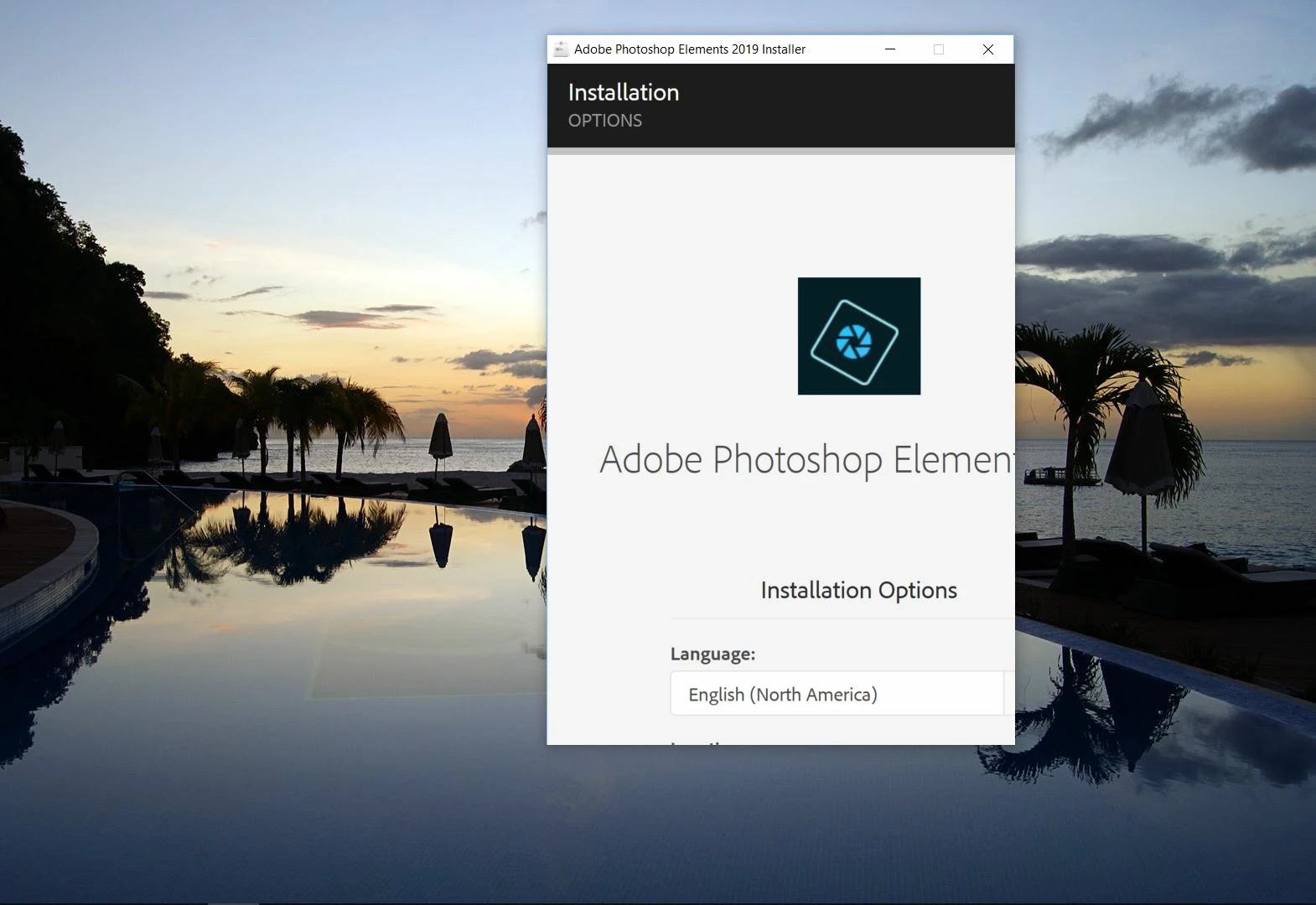Click the "Installation Options" heading text
The image size is (1316, 905).
coord(859,591)
